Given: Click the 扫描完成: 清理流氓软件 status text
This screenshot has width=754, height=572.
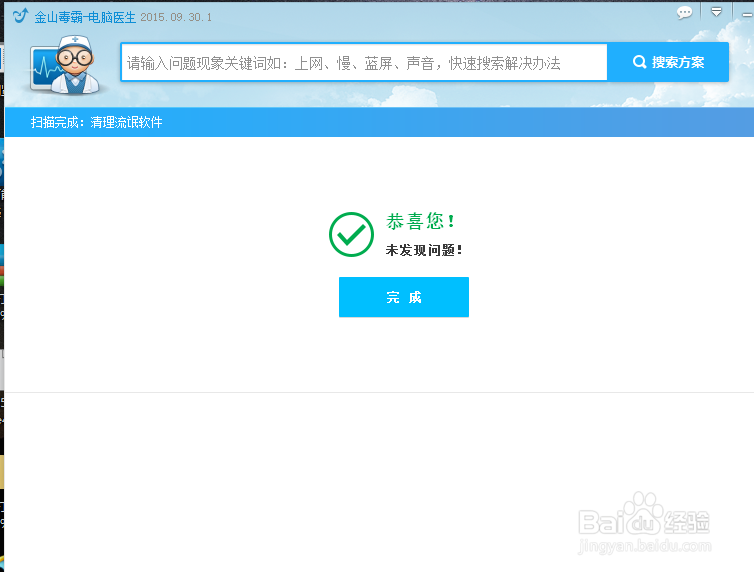Looking at the screenshot, I should pos(97,122).
